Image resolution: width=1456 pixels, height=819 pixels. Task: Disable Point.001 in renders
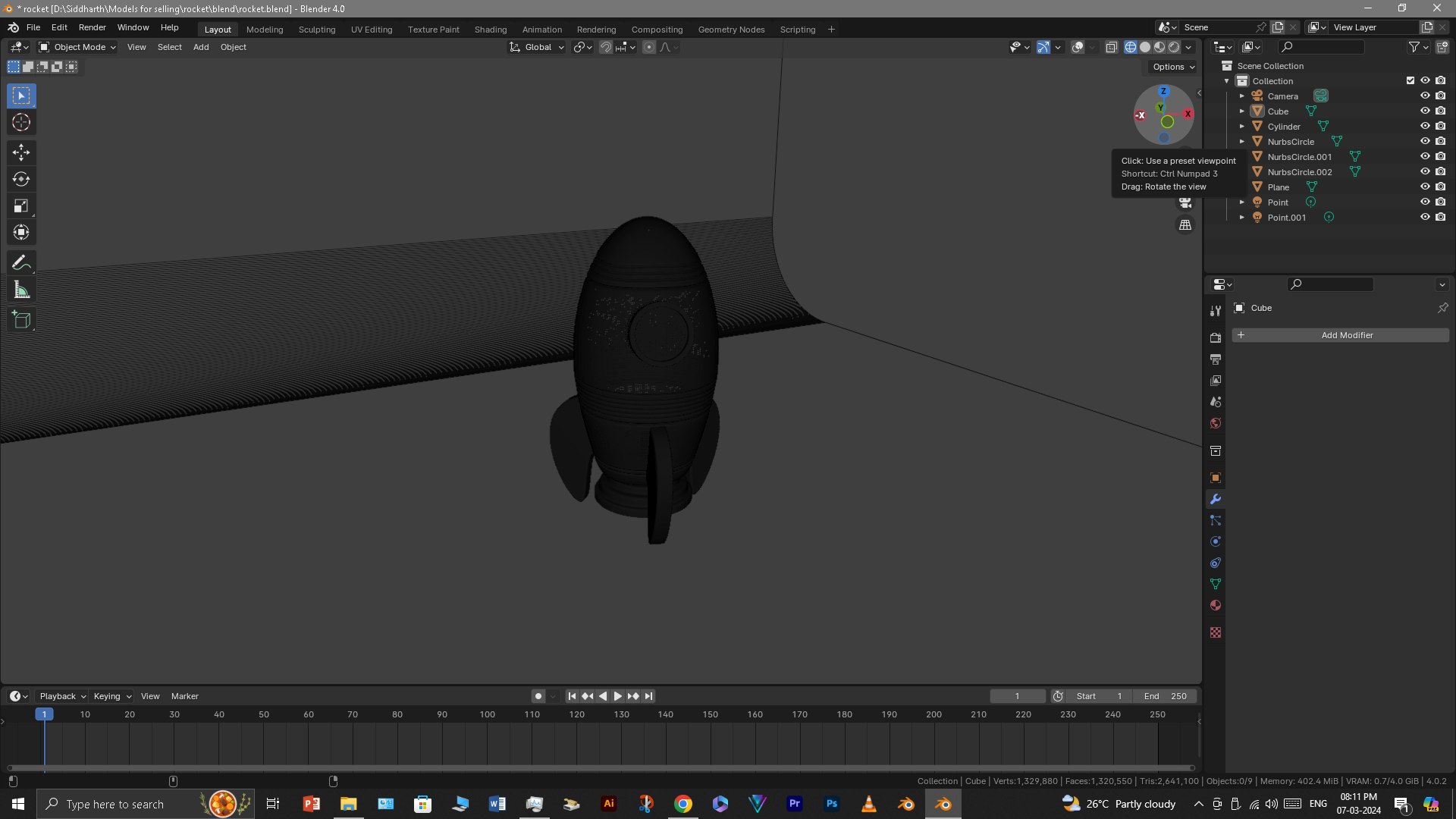[1440, 217]
